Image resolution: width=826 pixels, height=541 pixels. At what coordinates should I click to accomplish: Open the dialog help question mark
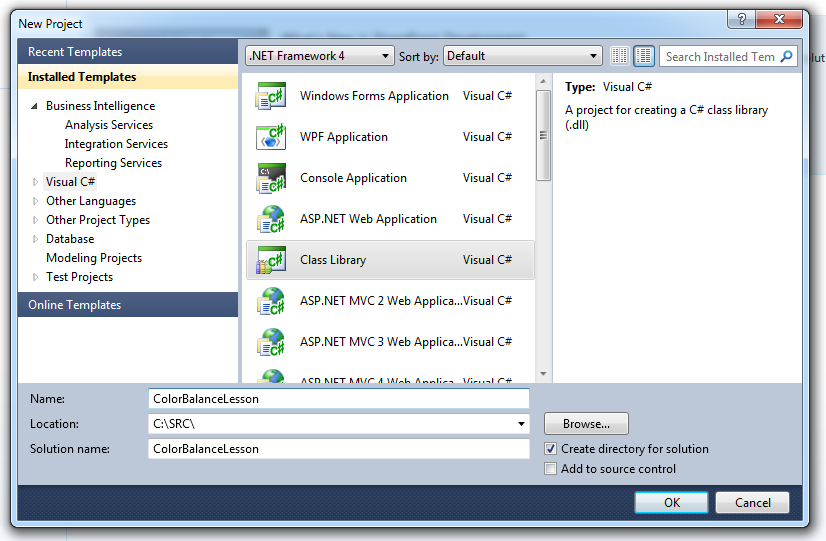click(741, 19)
